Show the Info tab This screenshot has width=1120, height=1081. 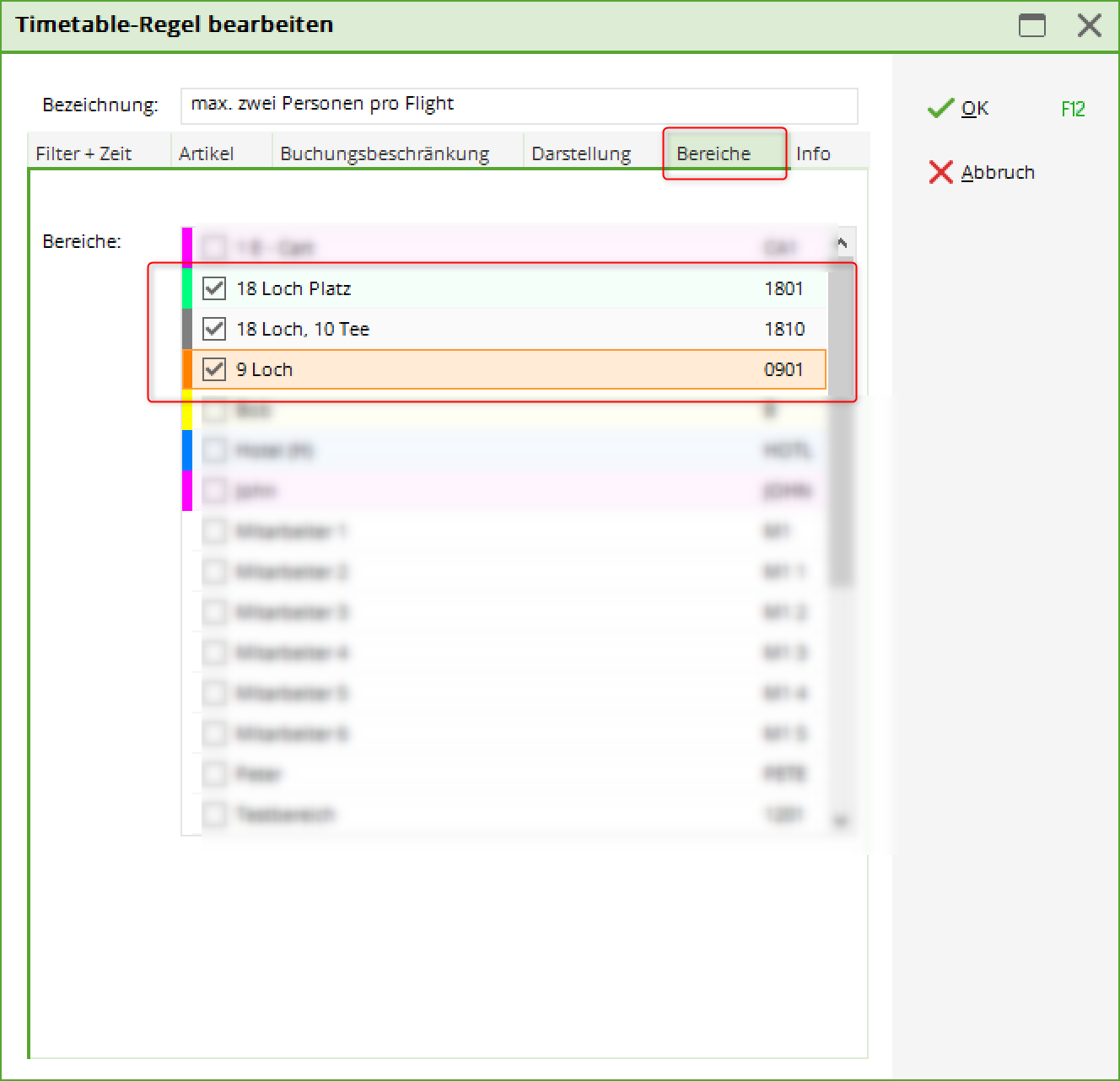click(813, 153)
